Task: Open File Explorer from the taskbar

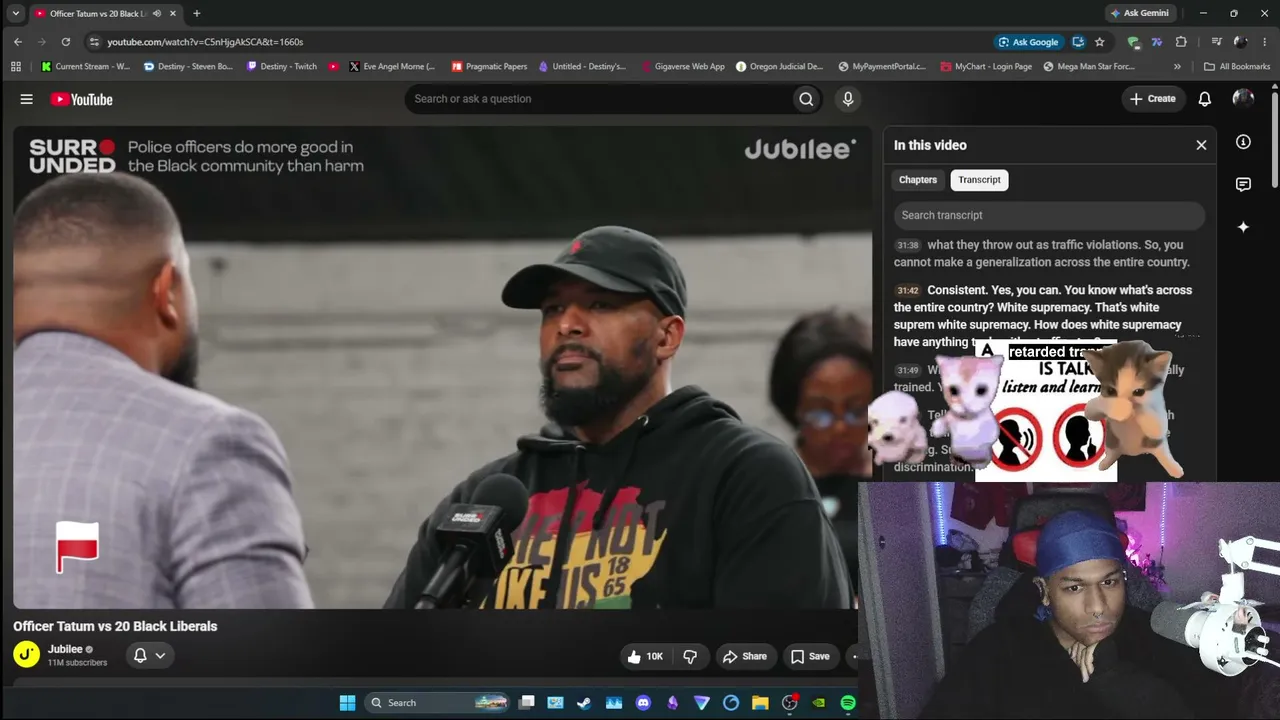Action: click(x=760, y=703)
